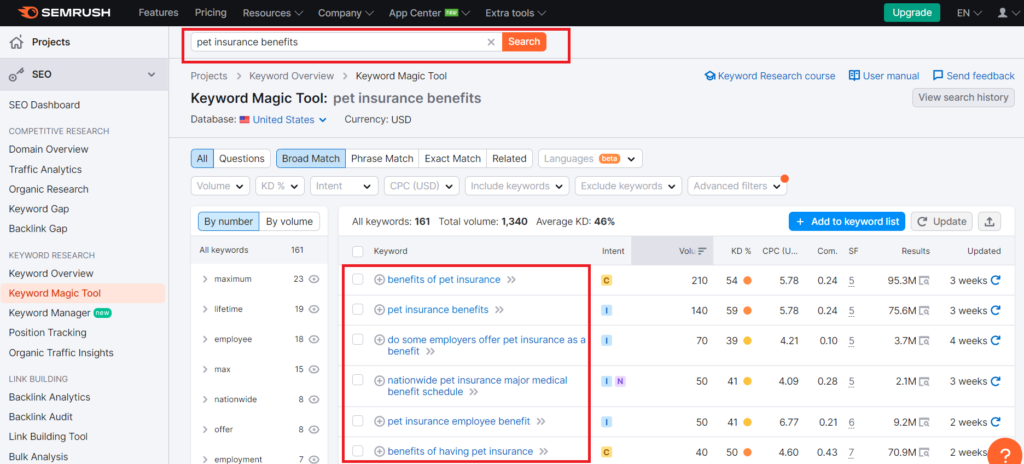Switch groups to By volume
Image resolution: width=1024 pixels, height=464 pixels.
(x=289, y=222)
